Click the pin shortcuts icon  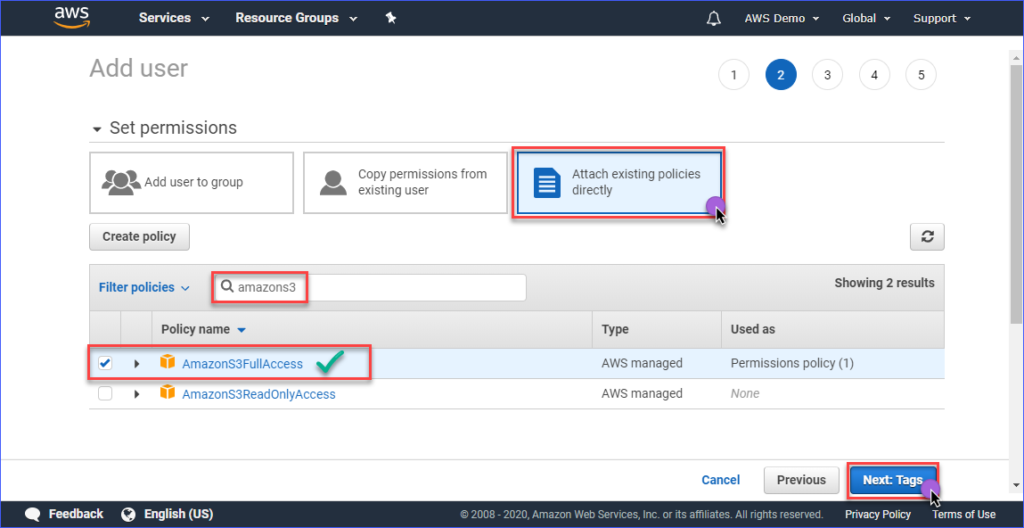tap(391, 18)
